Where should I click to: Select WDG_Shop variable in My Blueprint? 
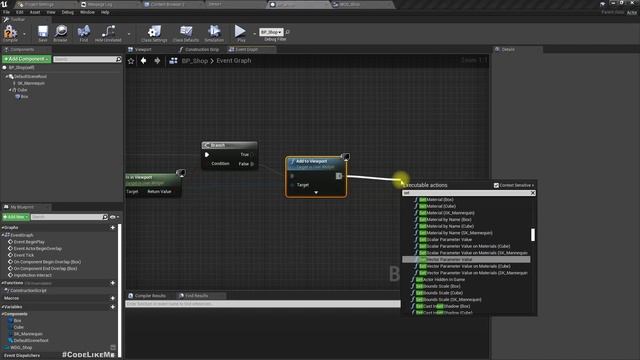point(21,348)
